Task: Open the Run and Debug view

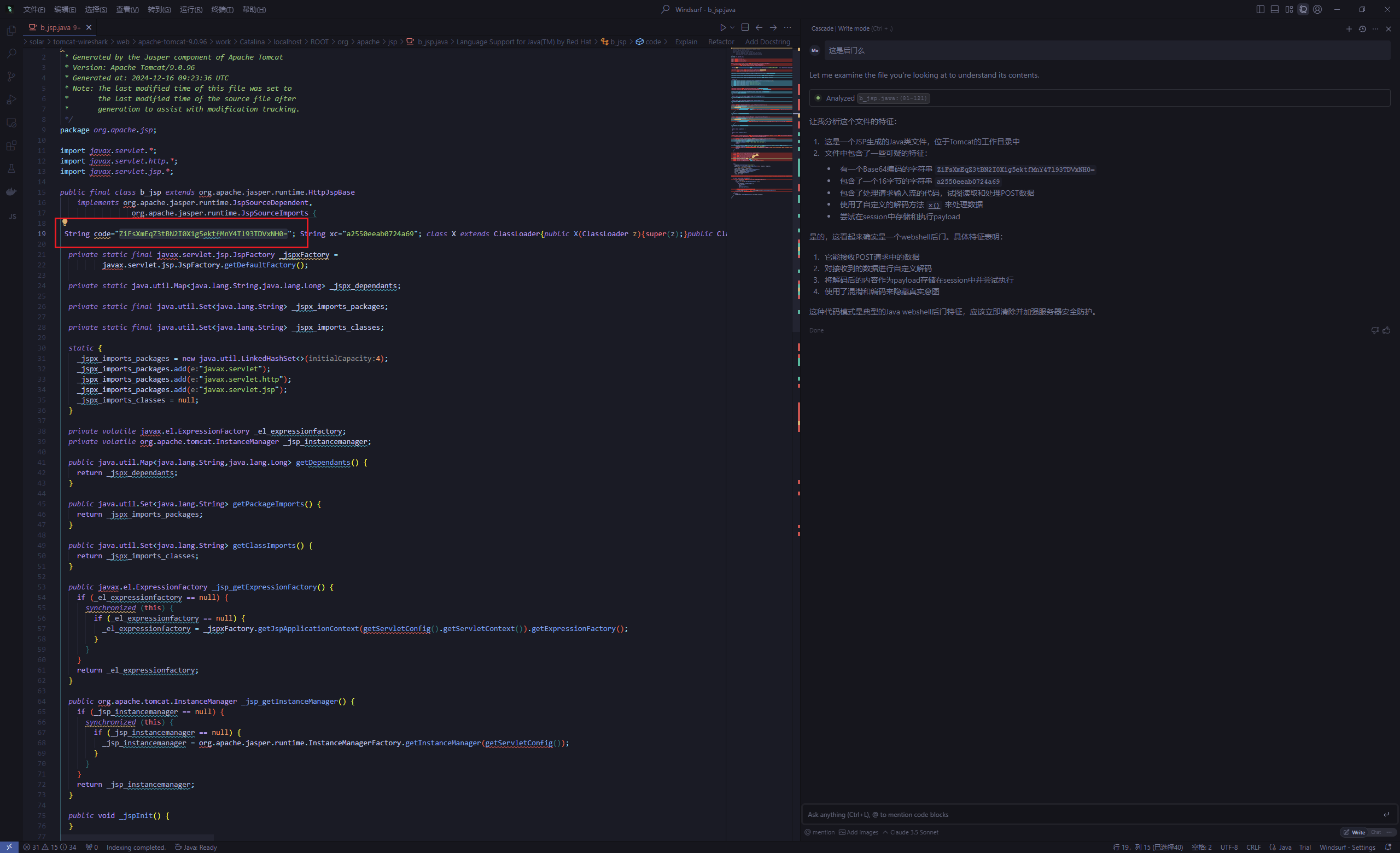Action: (x=11, y=100)
